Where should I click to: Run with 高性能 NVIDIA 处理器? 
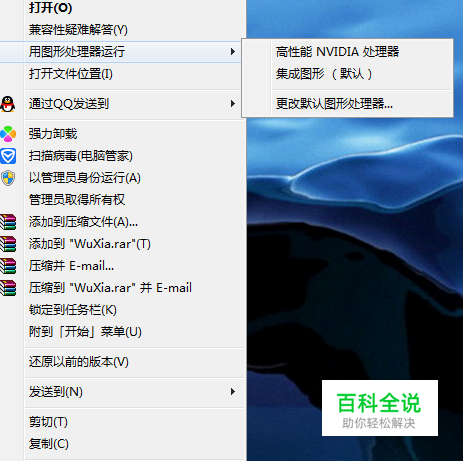tap(347, 52)
